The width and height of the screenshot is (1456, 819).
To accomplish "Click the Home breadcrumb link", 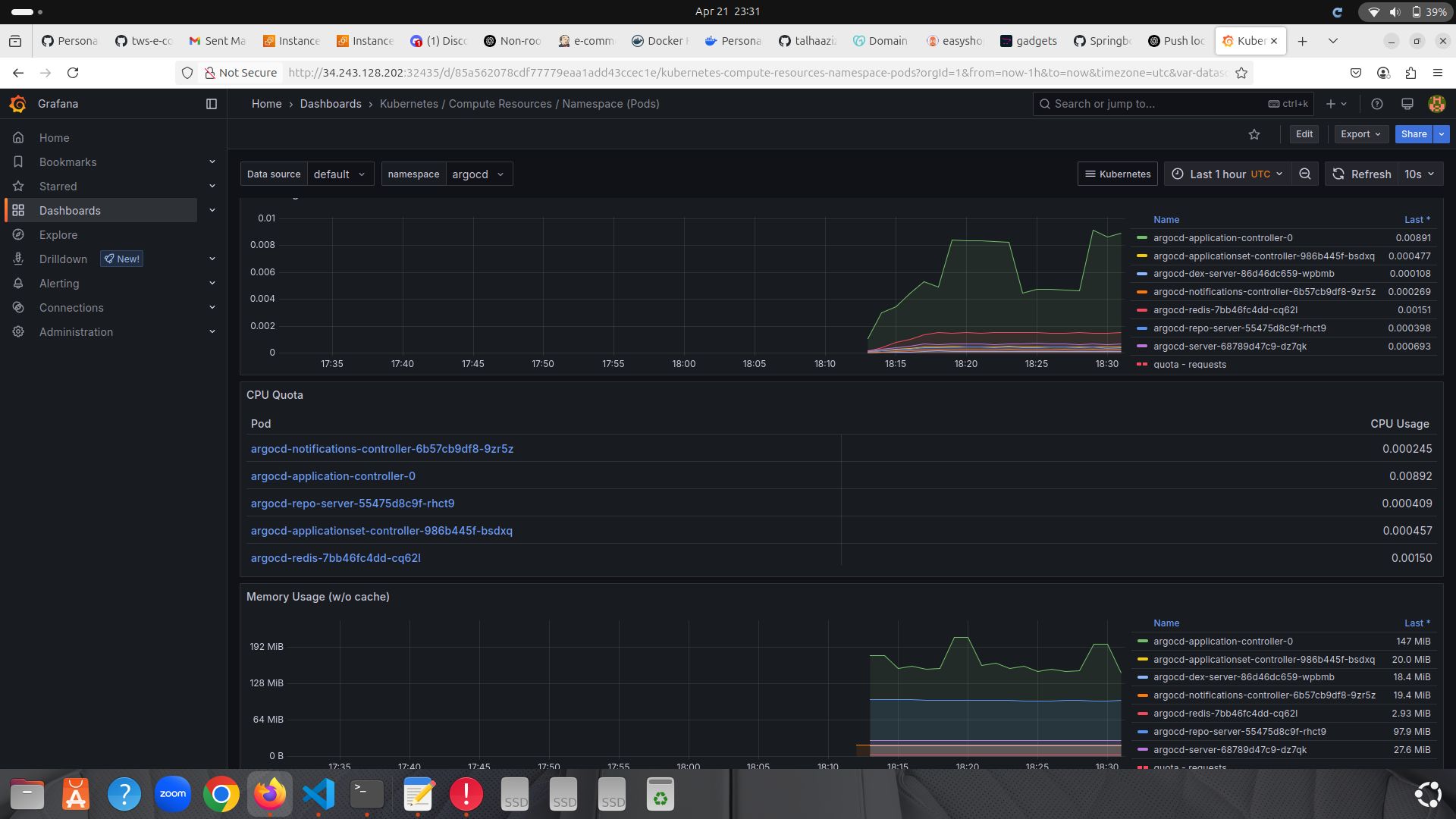I will coord(266,104).
